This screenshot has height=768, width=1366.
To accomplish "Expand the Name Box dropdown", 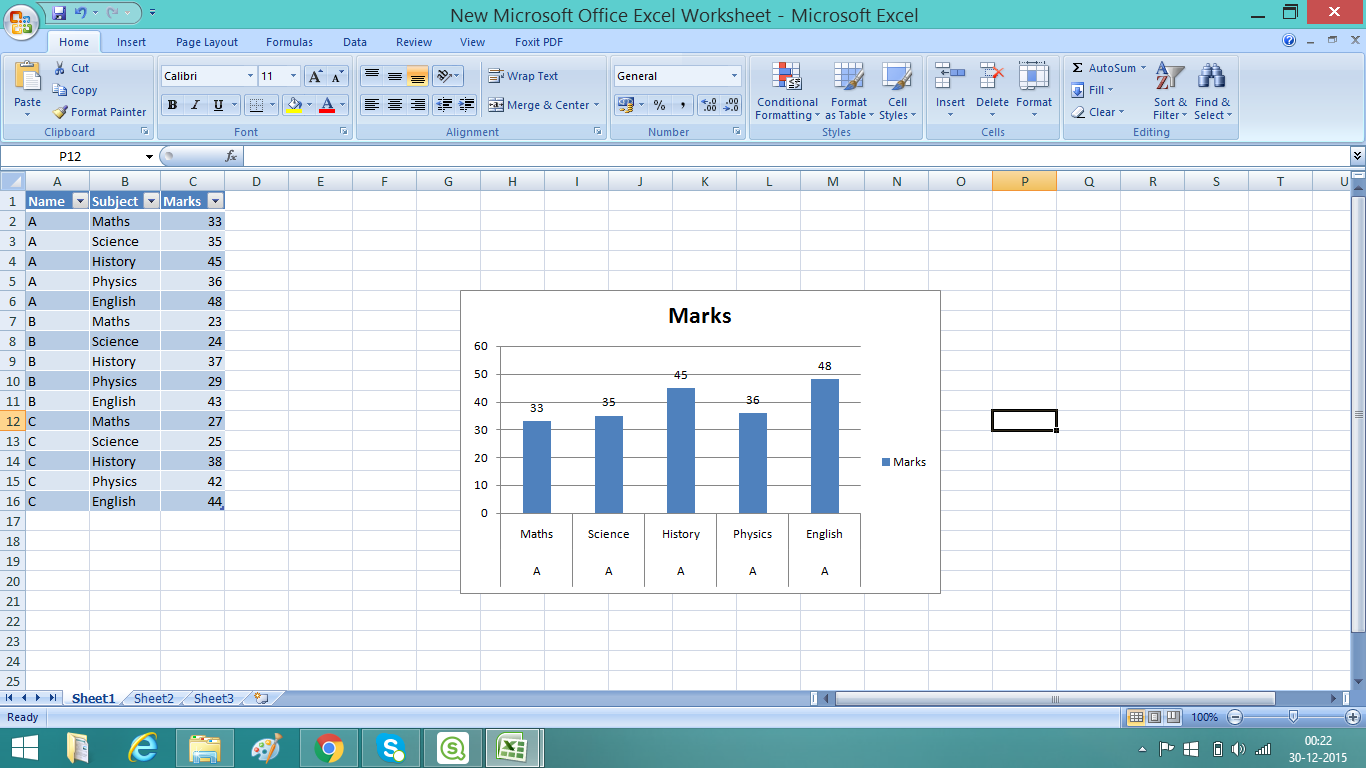I will [149, 156].
